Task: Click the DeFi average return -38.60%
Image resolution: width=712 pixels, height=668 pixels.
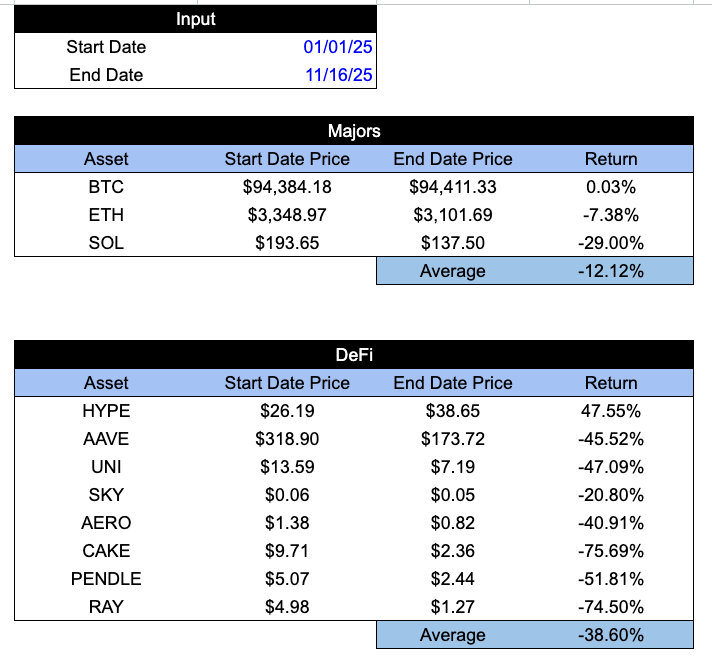Action: point(611,635)
